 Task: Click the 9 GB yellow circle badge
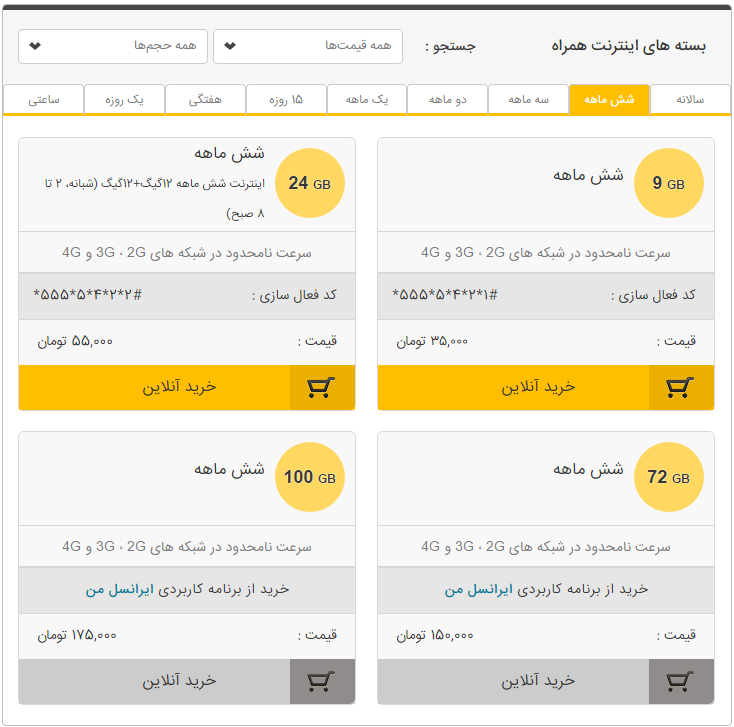[x=668, y=183]
